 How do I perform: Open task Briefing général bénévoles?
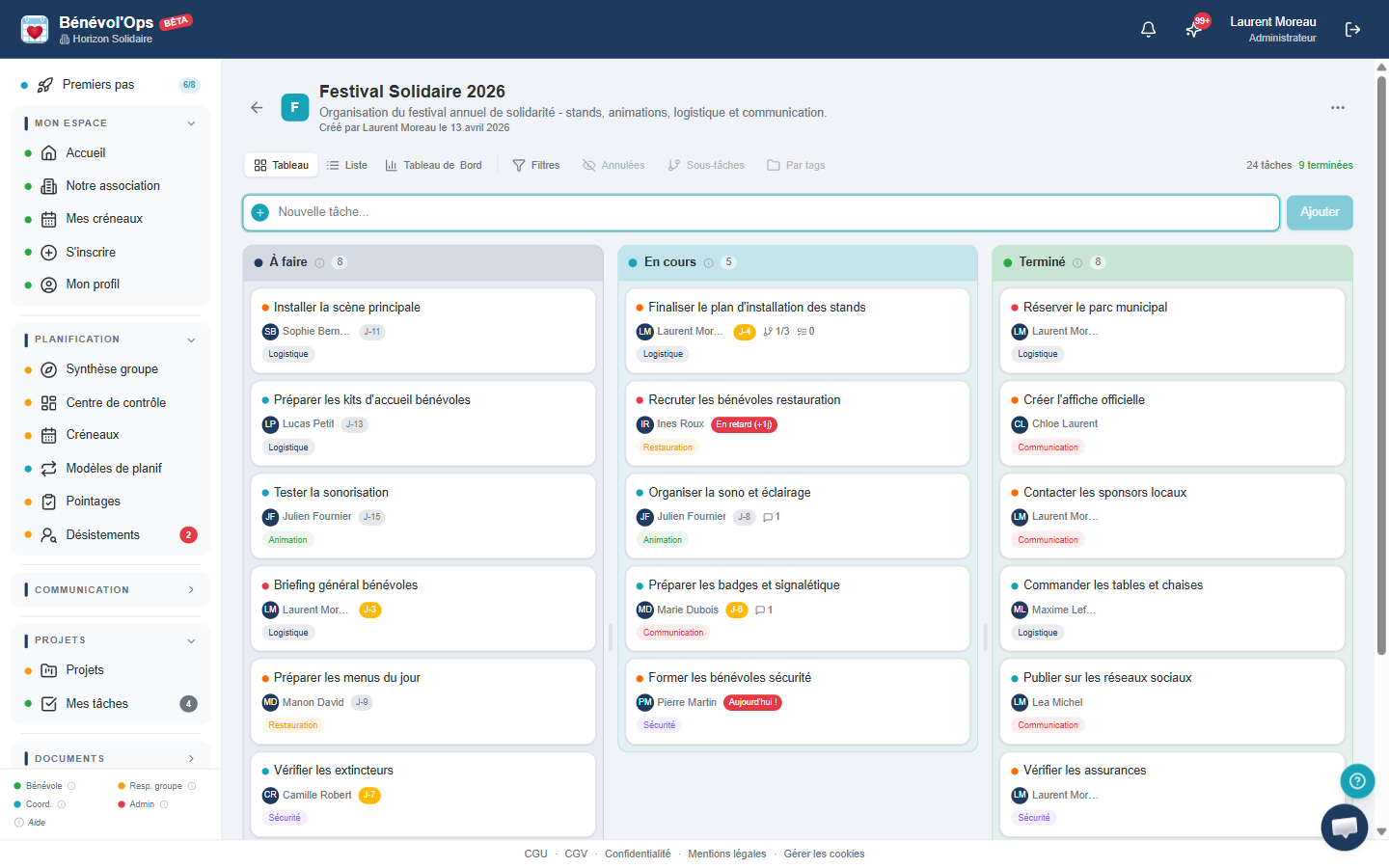pos(422,609)
